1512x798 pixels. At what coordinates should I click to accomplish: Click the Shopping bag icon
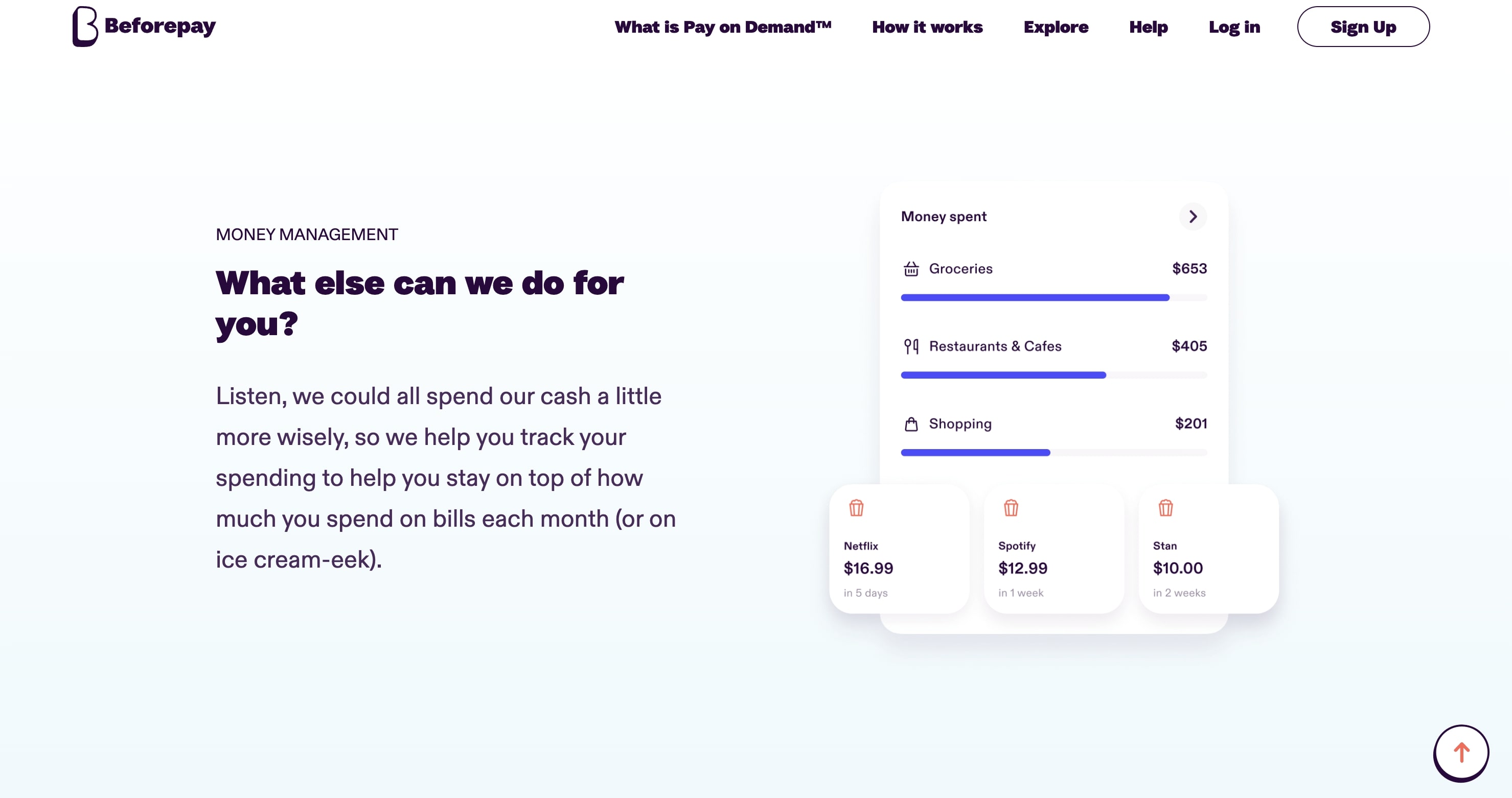[x=911, y=424]
